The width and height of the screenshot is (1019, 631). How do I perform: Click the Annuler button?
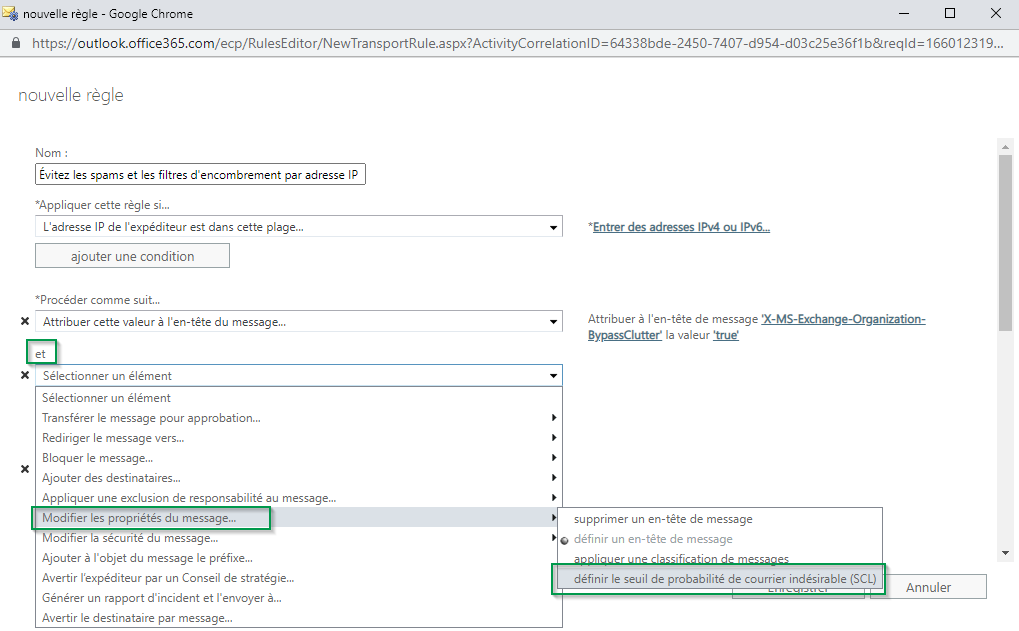click(928, 587)
